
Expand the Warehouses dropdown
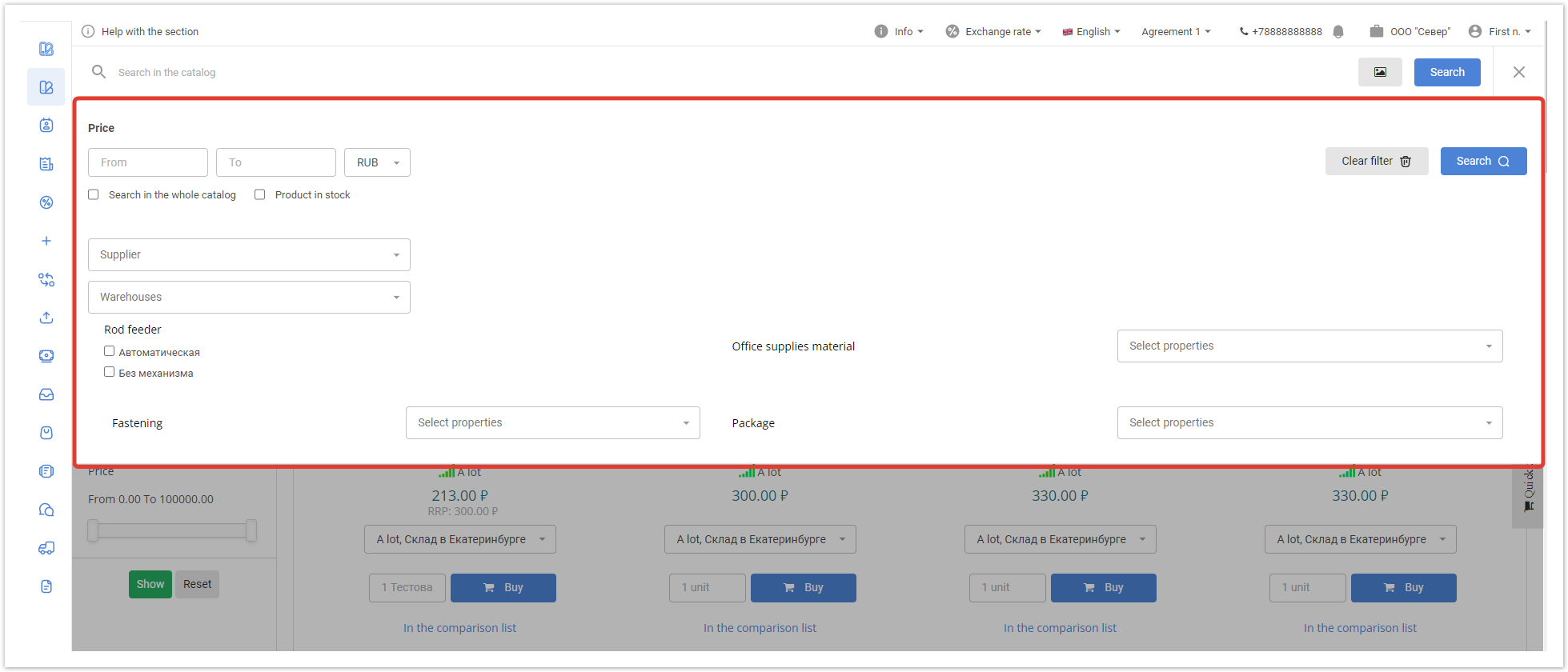coord(249,297)
